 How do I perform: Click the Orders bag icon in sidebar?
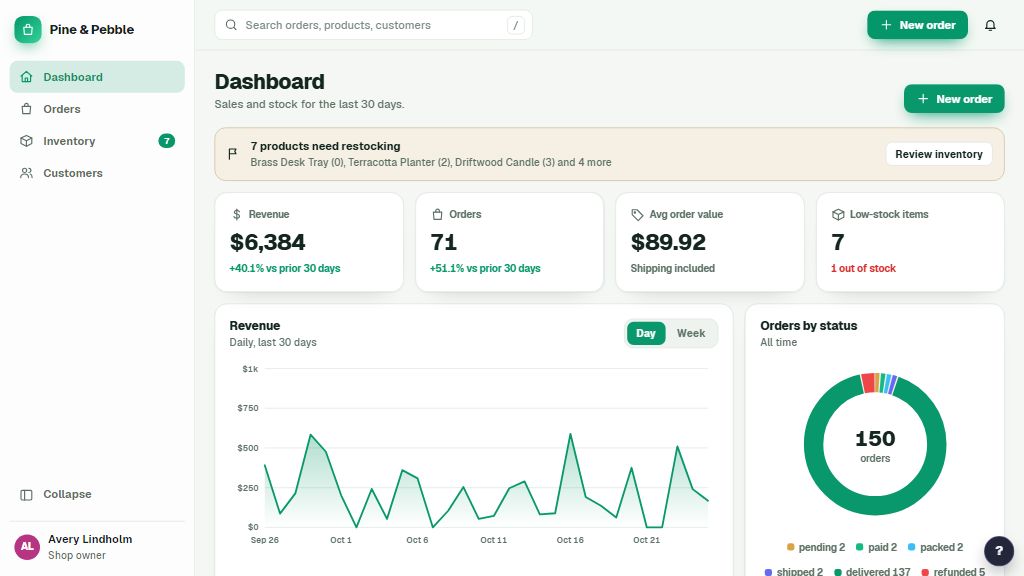(x=26, y=109)
